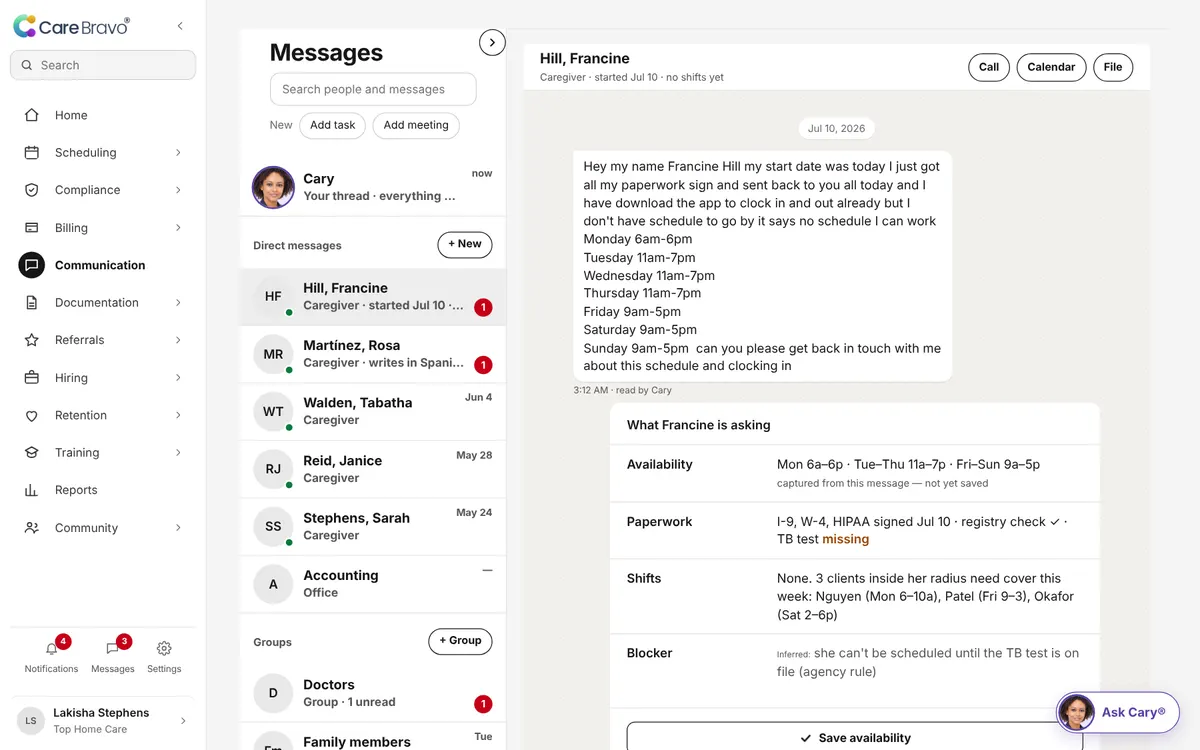Click the '3:12 AM · read by Cary' timestamp

623,390
